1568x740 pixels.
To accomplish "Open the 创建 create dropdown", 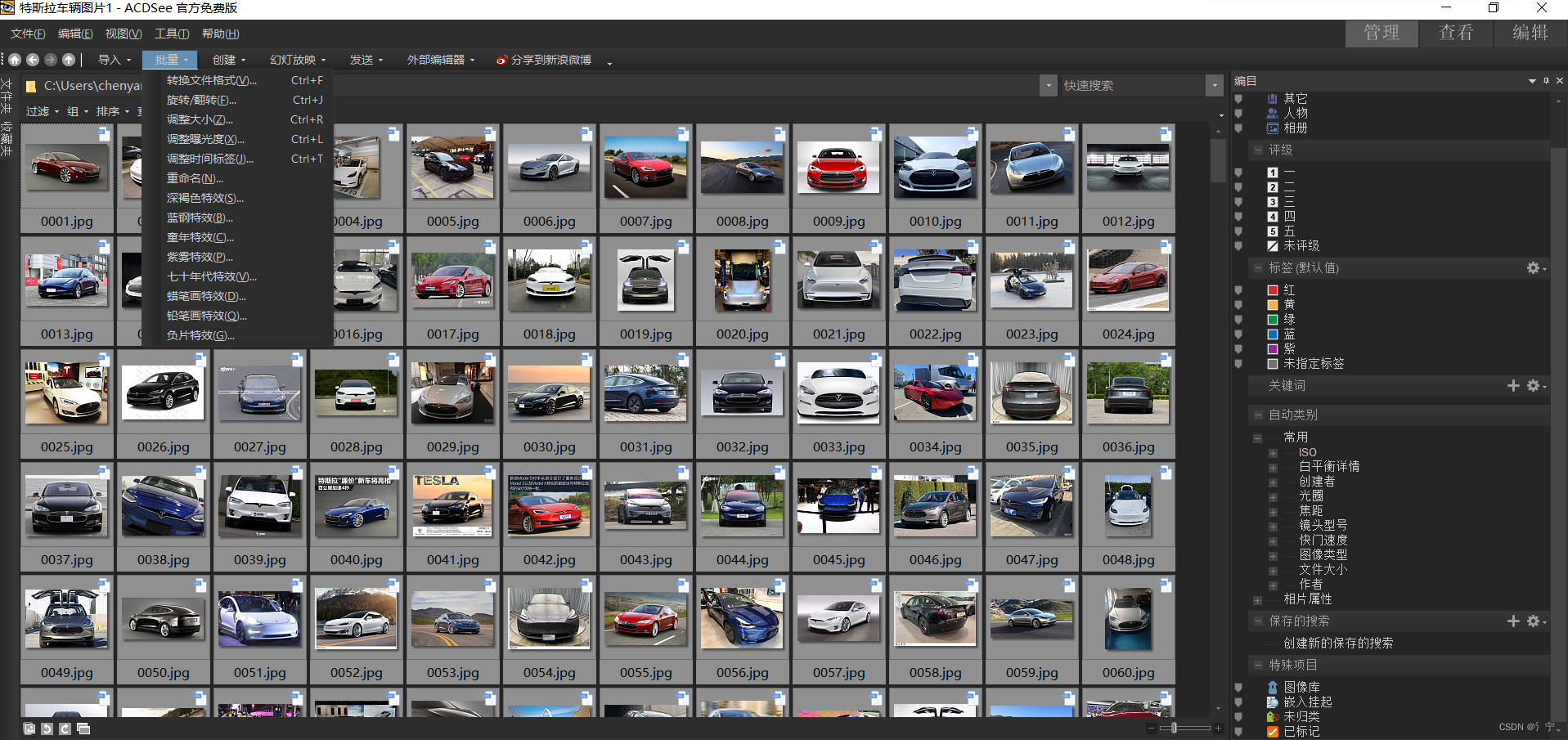I will tap(229, 60).
